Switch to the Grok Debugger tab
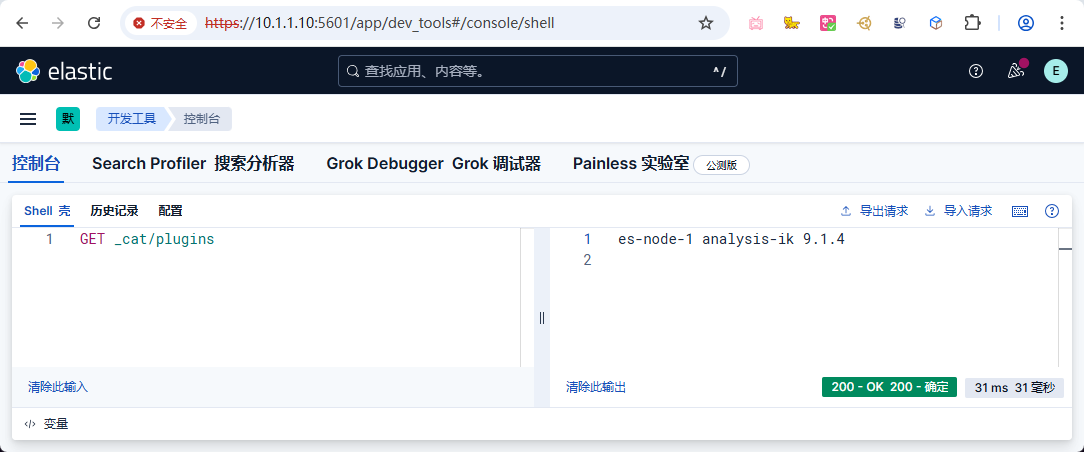The image size is (1084, 452). pos(433,164)
